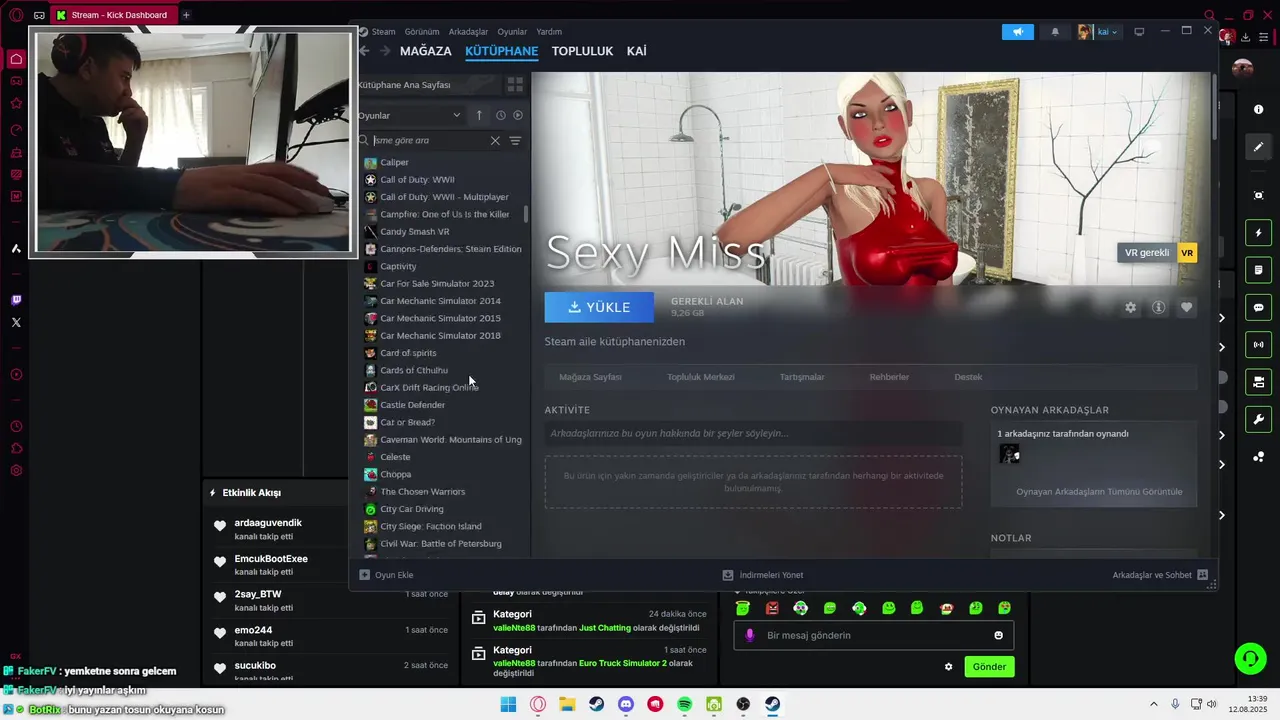
Task: Send chat message with Gönder
Action: coord(989,667)
